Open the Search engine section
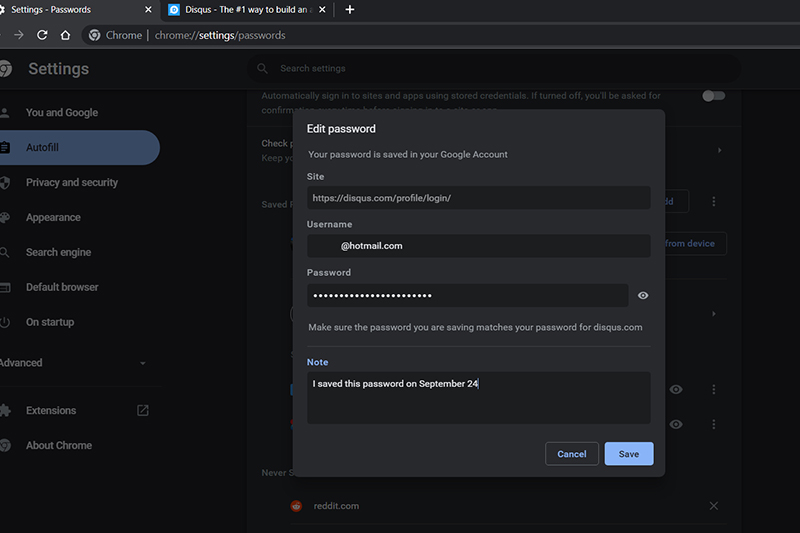The width and height of the screenshot is (800, 533). pos(58,252)
